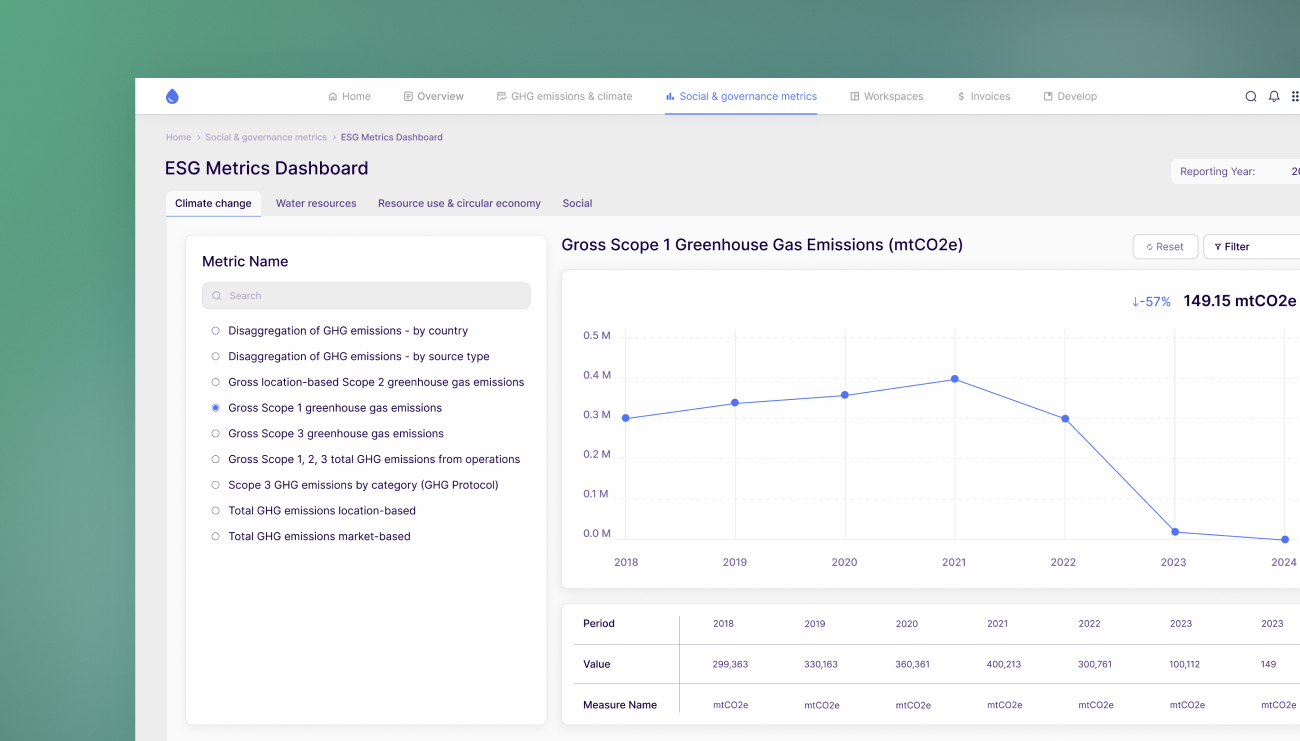Select Disaggregation of GHG emissions - by source type
Image resolution: width=1300 pixels, height=741 pixels.
click(x=350, y=356)
